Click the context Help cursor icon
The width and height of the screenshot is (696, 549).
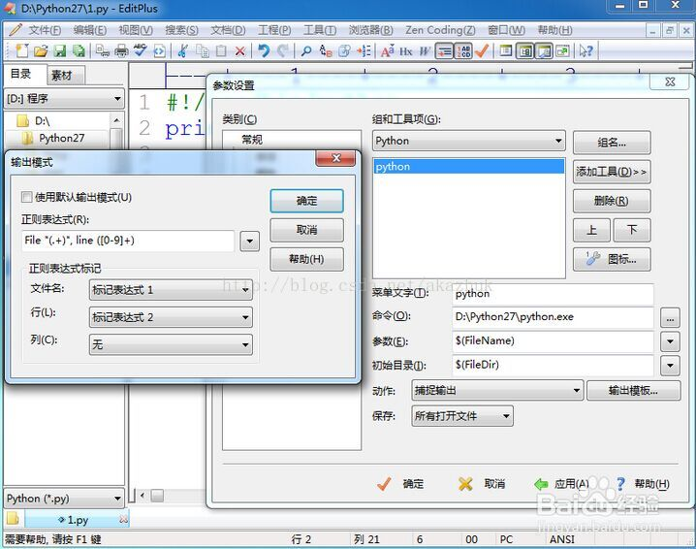pos(586,51)
